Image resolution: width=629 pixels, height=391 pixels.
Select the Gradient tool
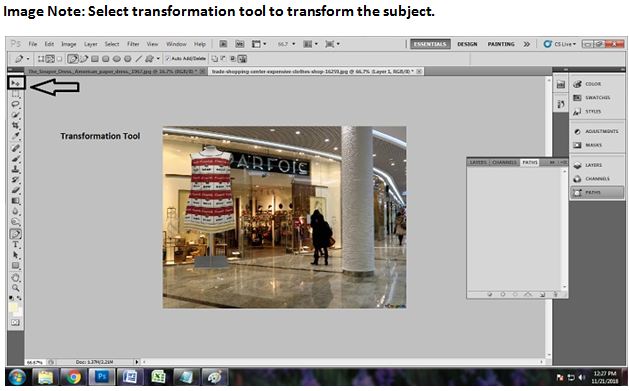coord(15,201)
